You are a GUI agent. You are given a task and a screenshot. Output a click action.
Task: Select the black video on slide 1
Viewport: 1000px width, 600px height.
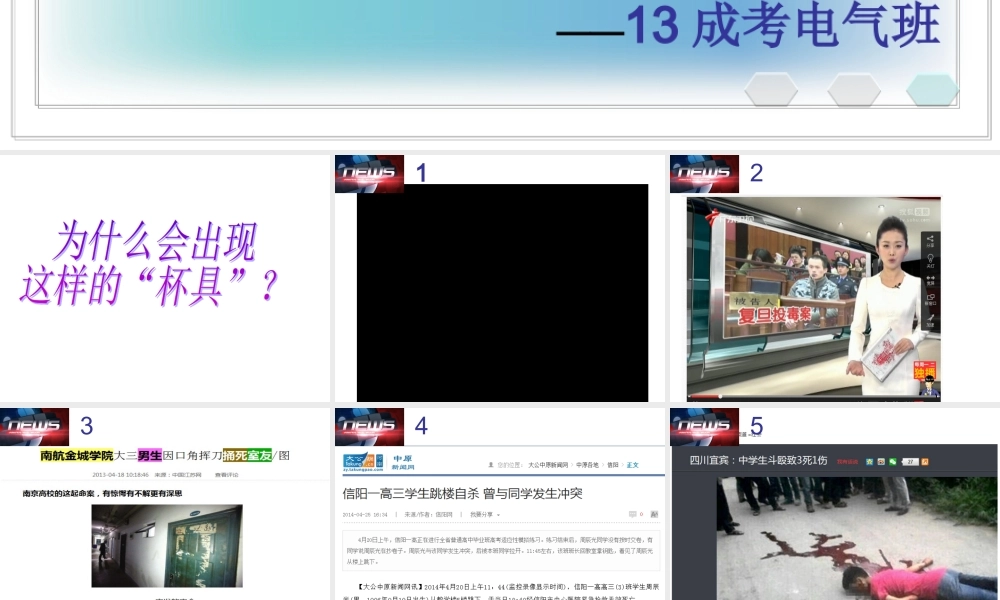[x=503, y=293]
